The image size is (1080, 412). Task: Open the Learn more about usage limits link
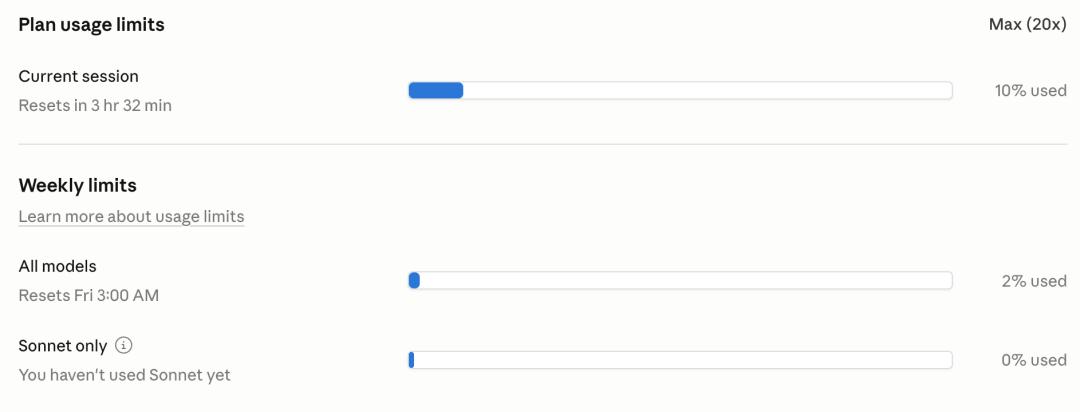(131, 216)
